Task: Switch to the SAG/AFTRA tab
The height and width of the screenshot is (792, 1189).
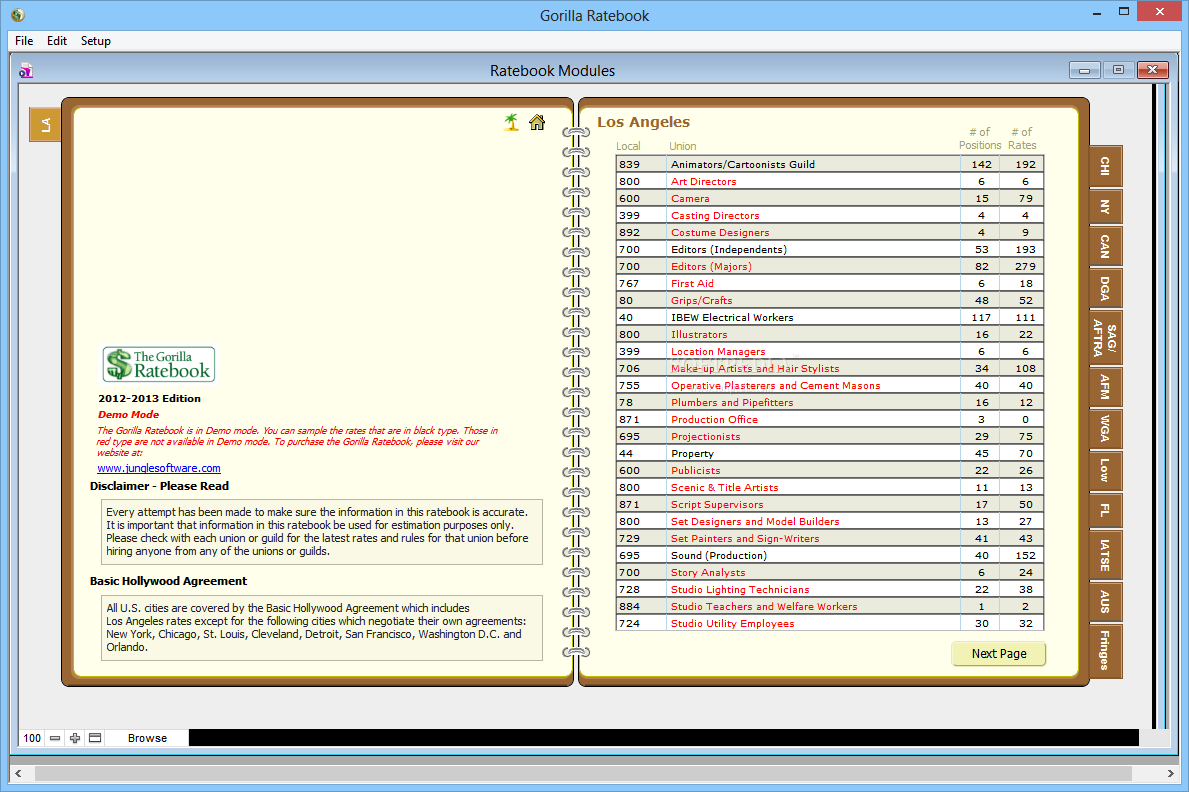Action: click(1106, 338)
